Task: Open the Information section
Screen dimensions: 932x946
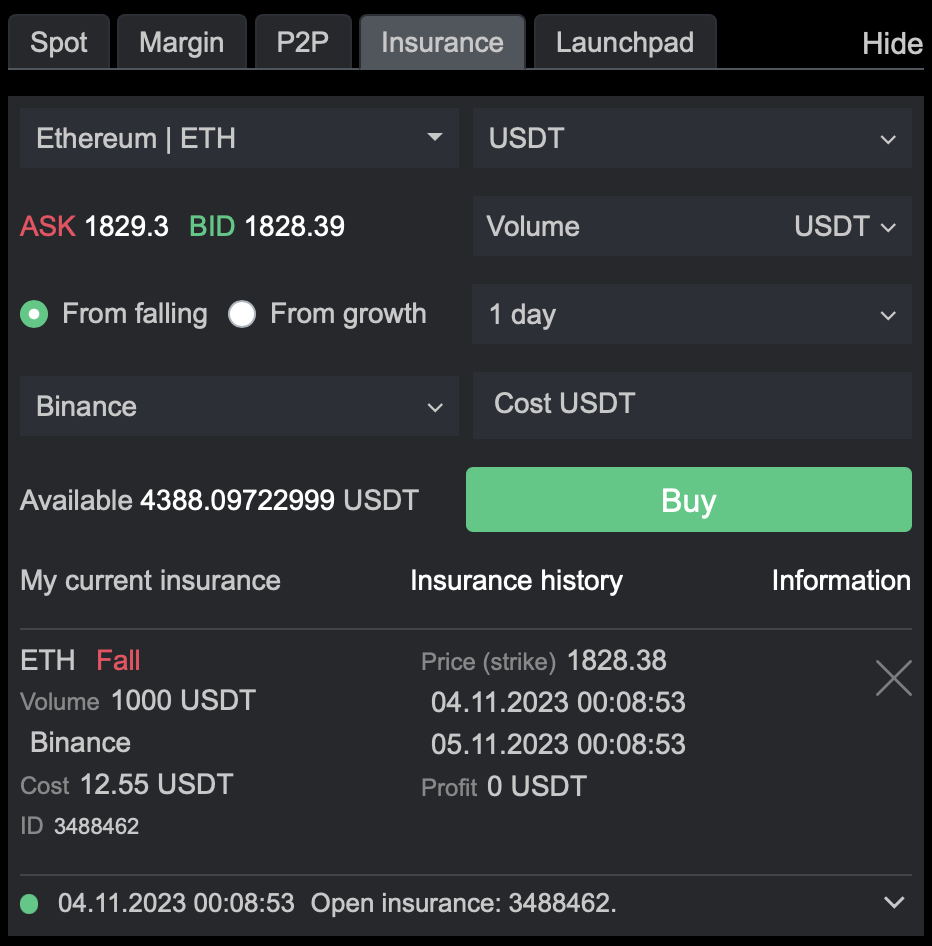Action: pyautogui.click(x=840, y=581)
